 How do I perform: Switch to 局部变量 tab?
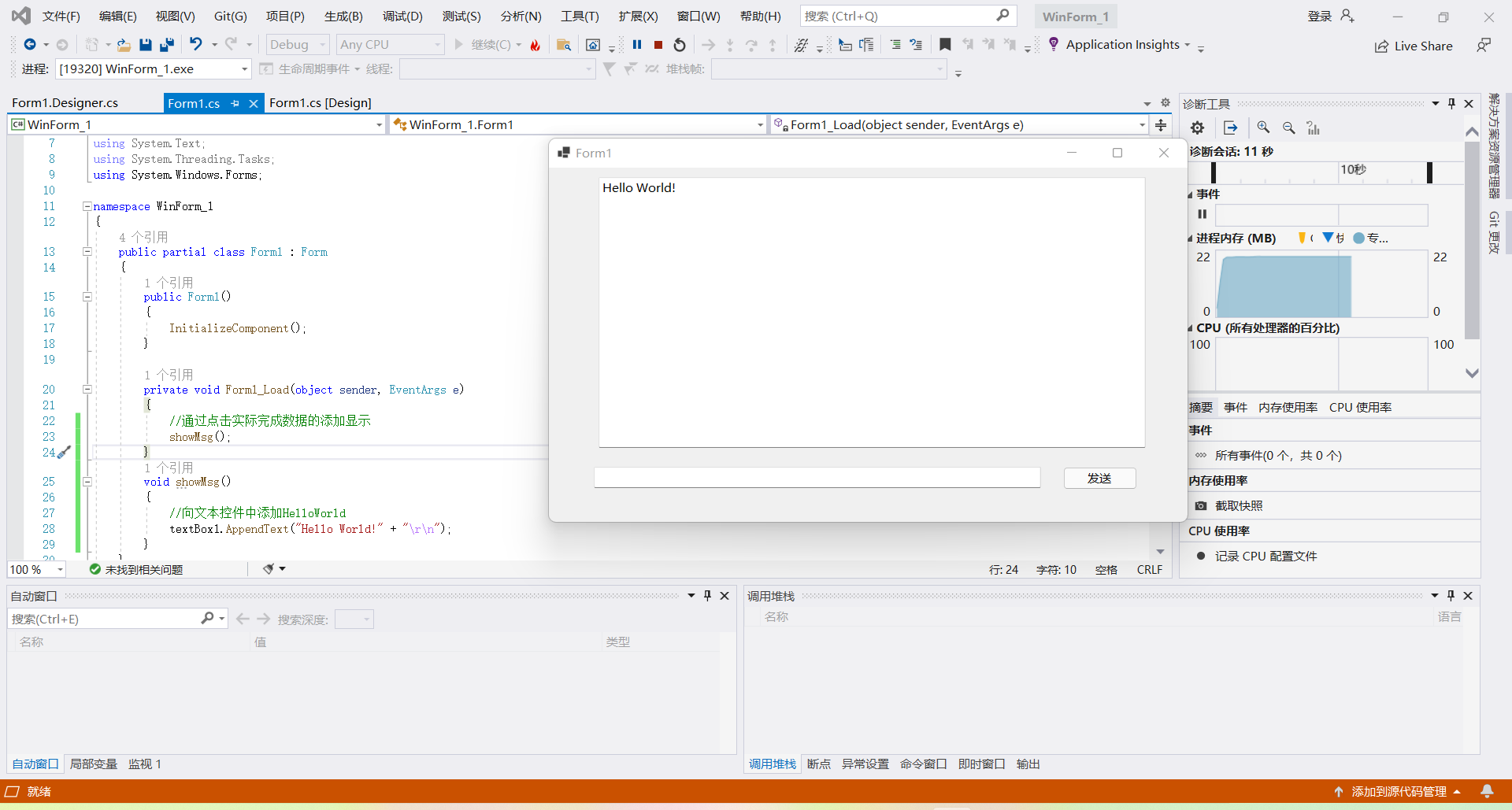pyautogui.click(x=93, y=764)
